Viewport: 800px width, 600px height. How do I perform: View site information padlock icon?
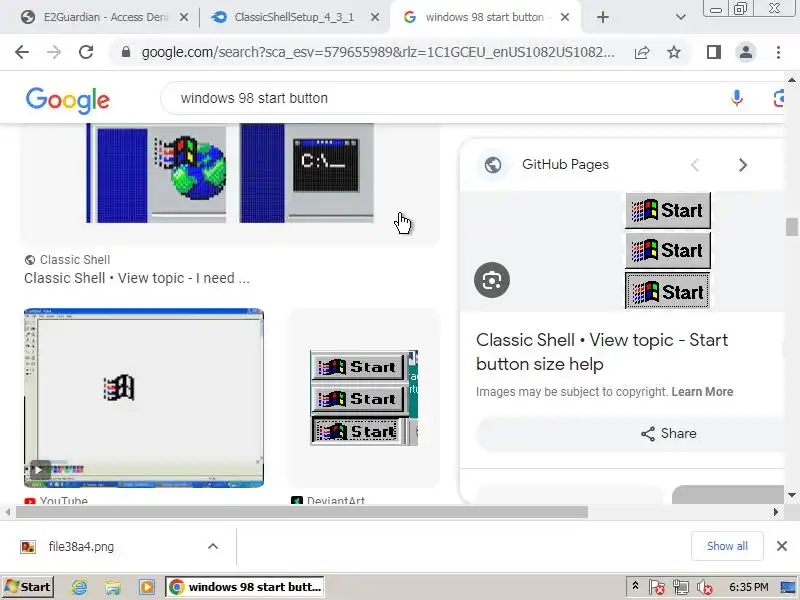pyautogui.click(x=126, y=52)
